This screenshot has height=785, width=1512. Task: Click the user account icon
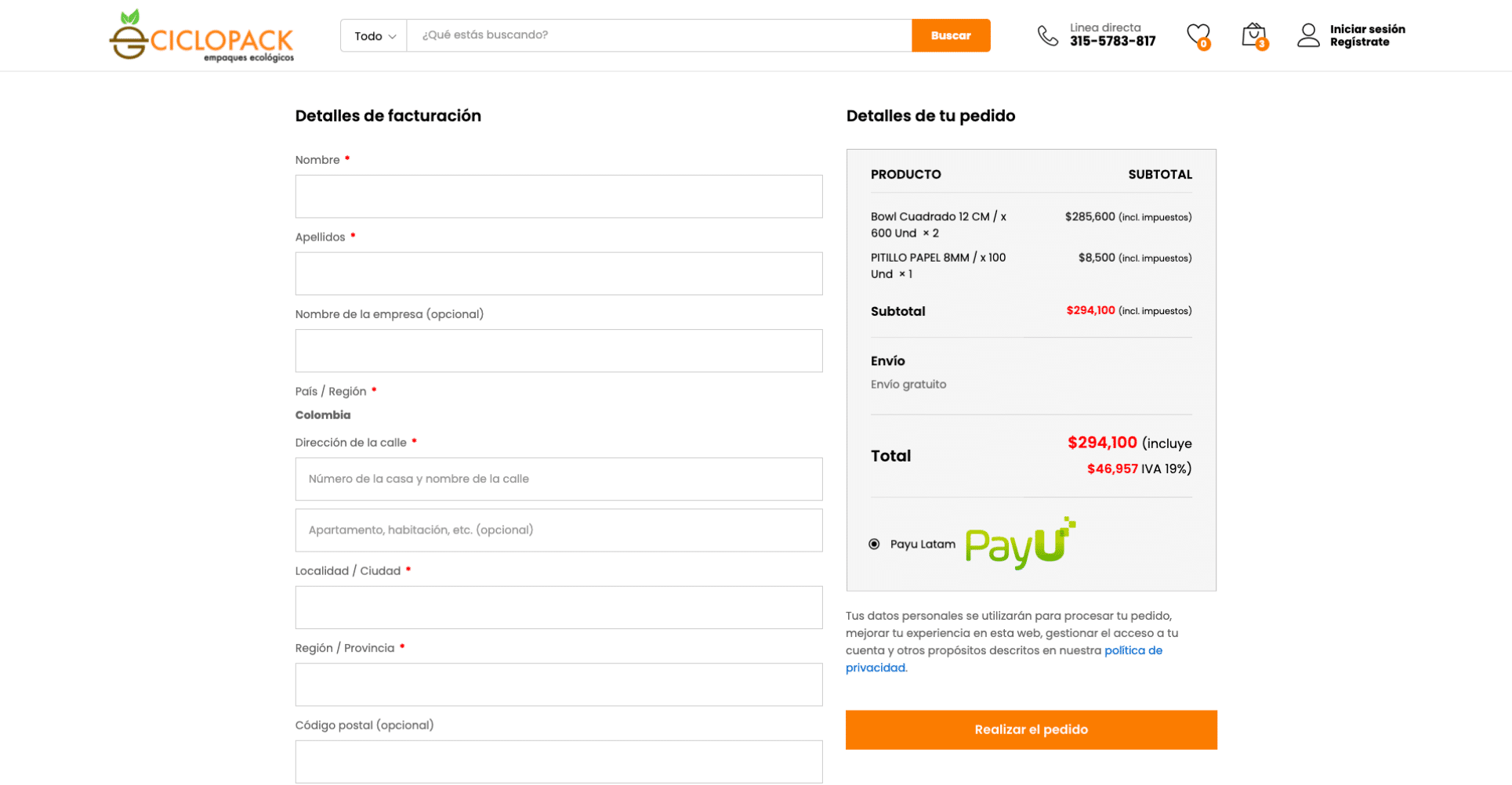point(1308,35)
